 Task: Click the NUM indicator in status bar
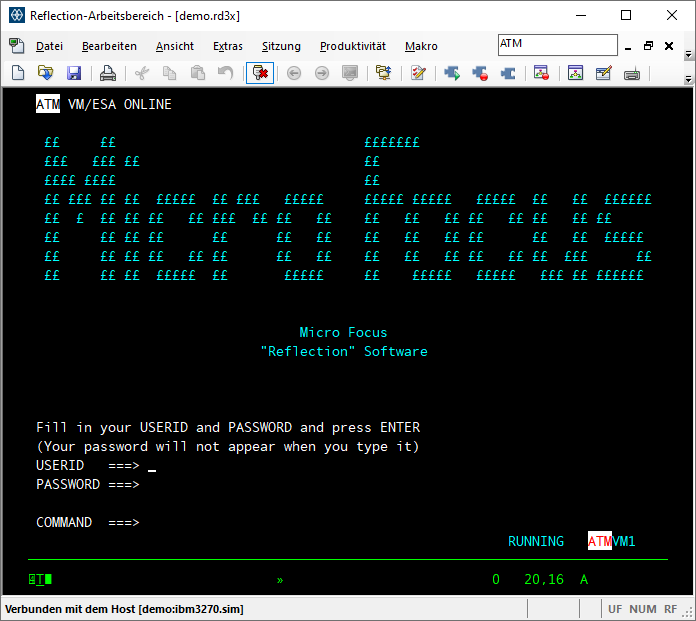pyautogui.click(x=642, y=609)
